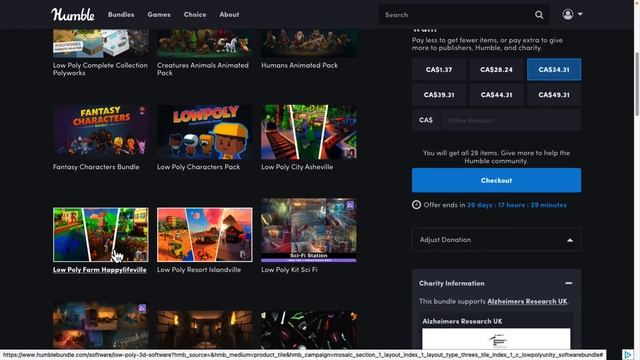Select the CA$1.37 price tier
Image resolution: width=640 pixels, height=360 pixels.
(x=439, y=69)
